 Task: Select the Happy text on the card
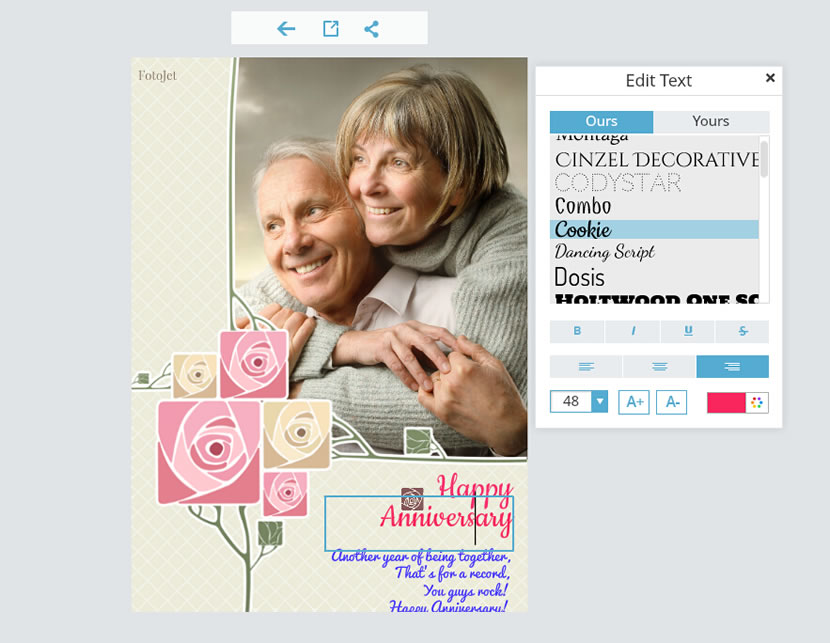coord(475,486)
